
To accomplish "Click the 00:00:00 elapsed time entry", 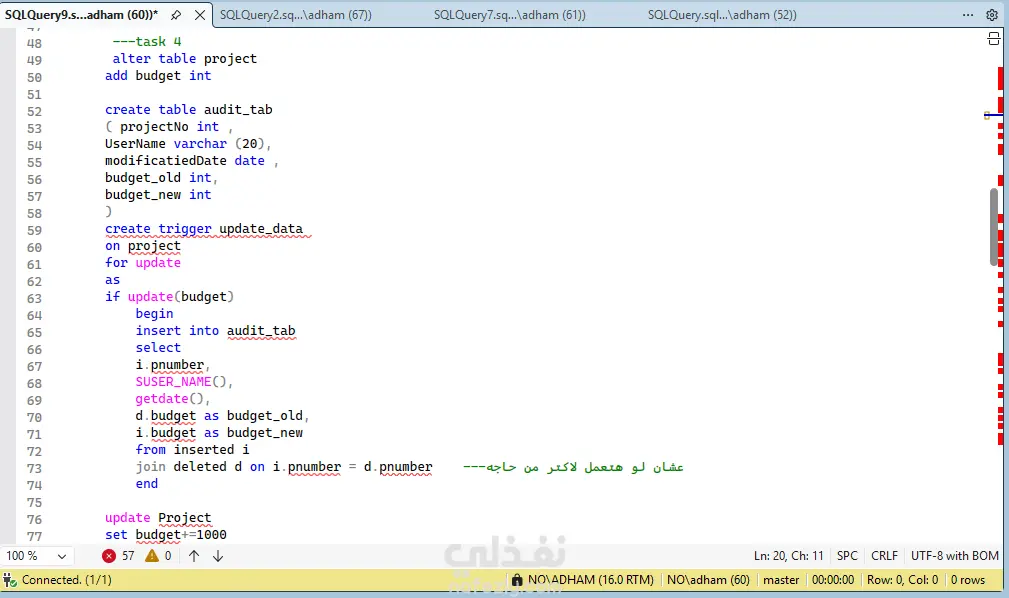I will (x=833, y=580).
